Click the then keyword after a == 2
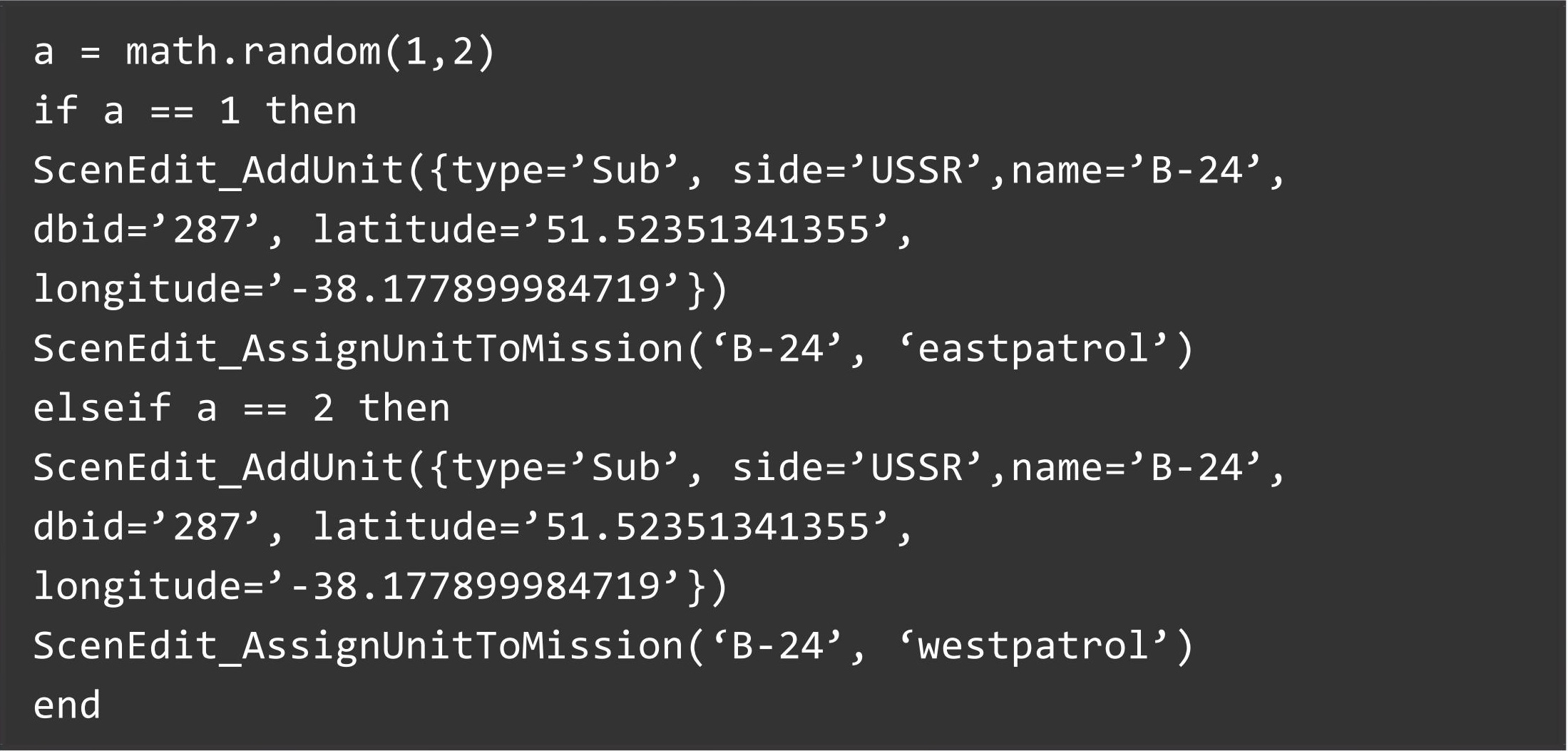 pos(404,409)
